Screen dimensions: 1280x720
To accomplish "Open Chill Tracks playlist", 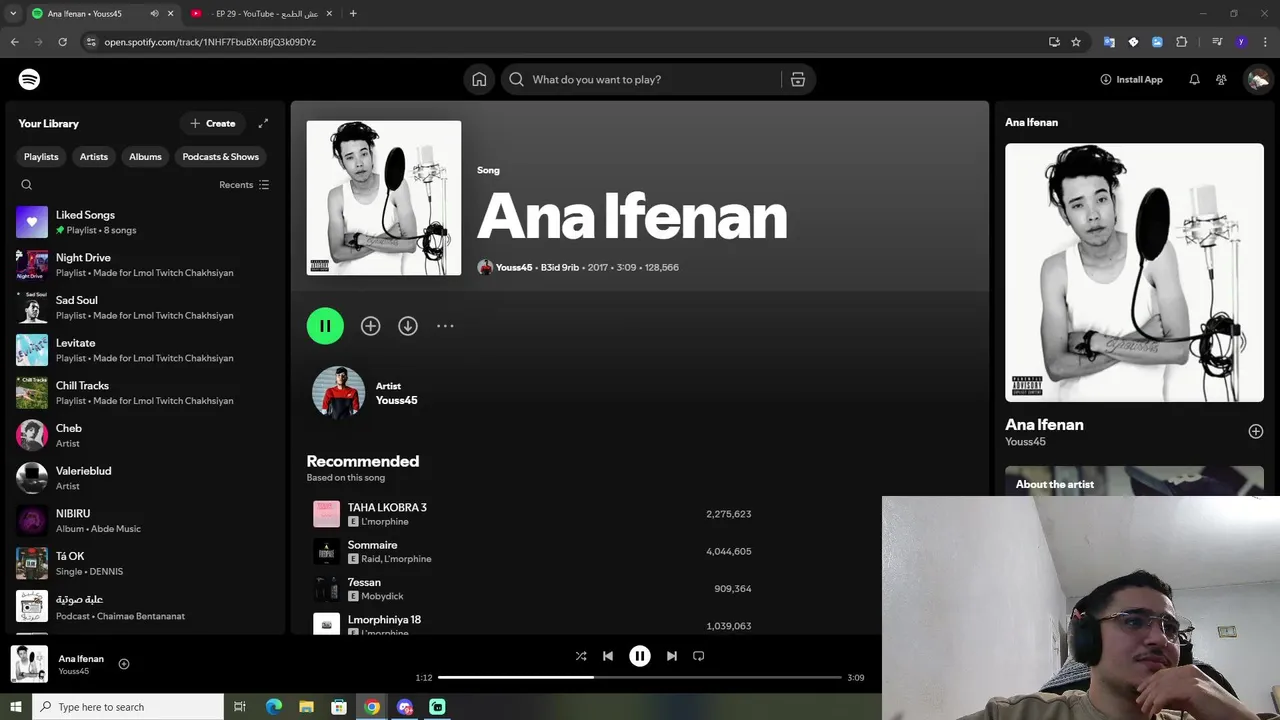I will click(x=144, y=393).
